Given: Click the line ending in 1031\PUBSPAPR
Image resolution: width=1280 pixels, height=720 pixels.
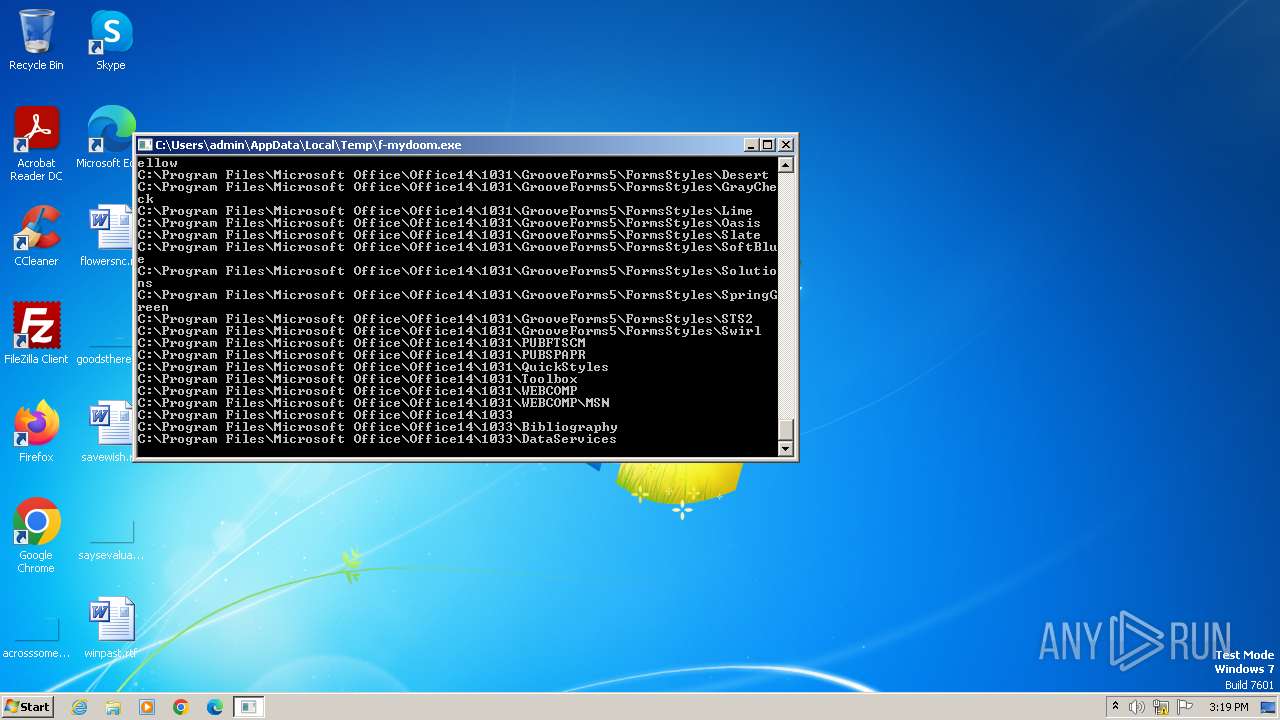Looking at the screenshot, I should click(361, 355).
